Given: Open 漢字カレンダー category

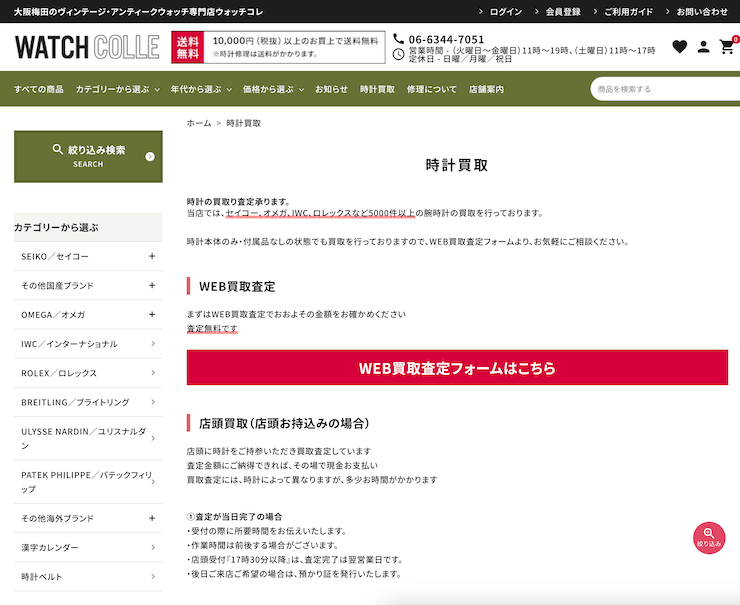Looking at the screenshot, I should click(x=88, y=547).
